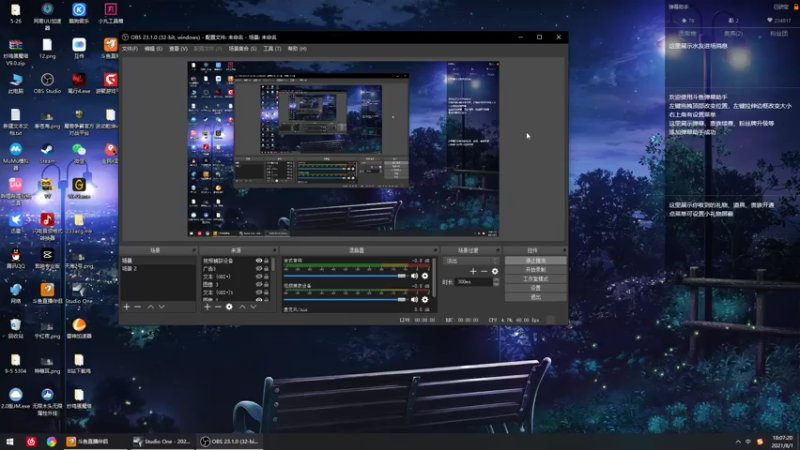Open WeChat desktop icon
Image resolution: width=800 pixels, height=450 pixels.
pos(79,154)
